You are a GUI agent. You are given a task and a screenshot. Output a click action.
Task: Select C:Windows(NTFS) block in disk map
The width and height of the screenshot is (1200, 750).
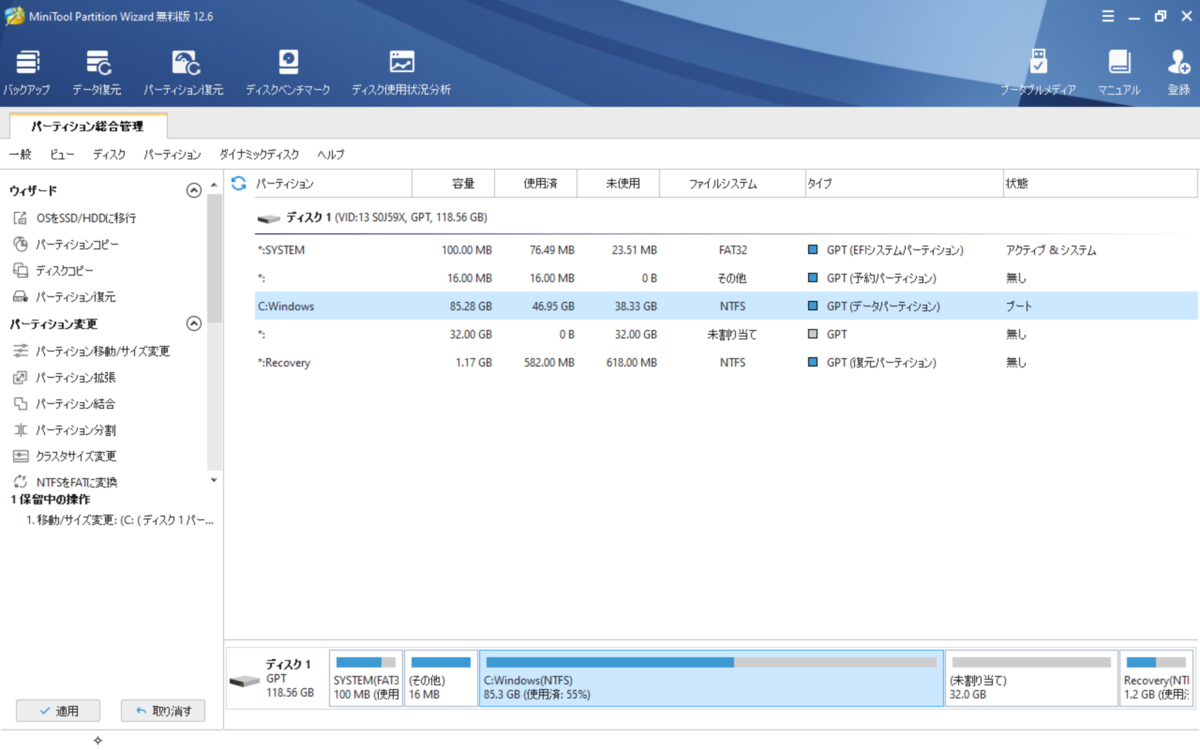click(711, 678)
